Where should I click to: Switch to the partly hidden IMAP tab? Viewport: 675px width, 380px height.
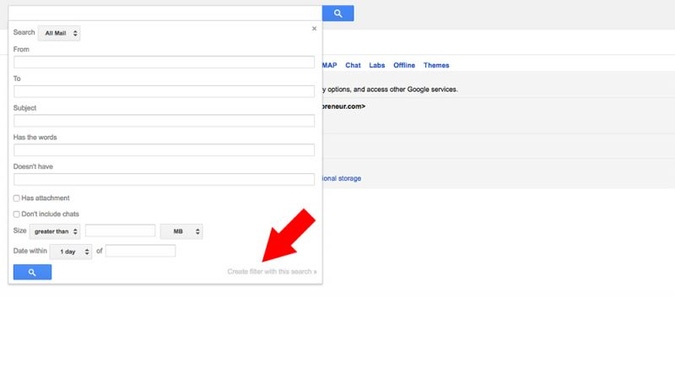click(329, 65)
